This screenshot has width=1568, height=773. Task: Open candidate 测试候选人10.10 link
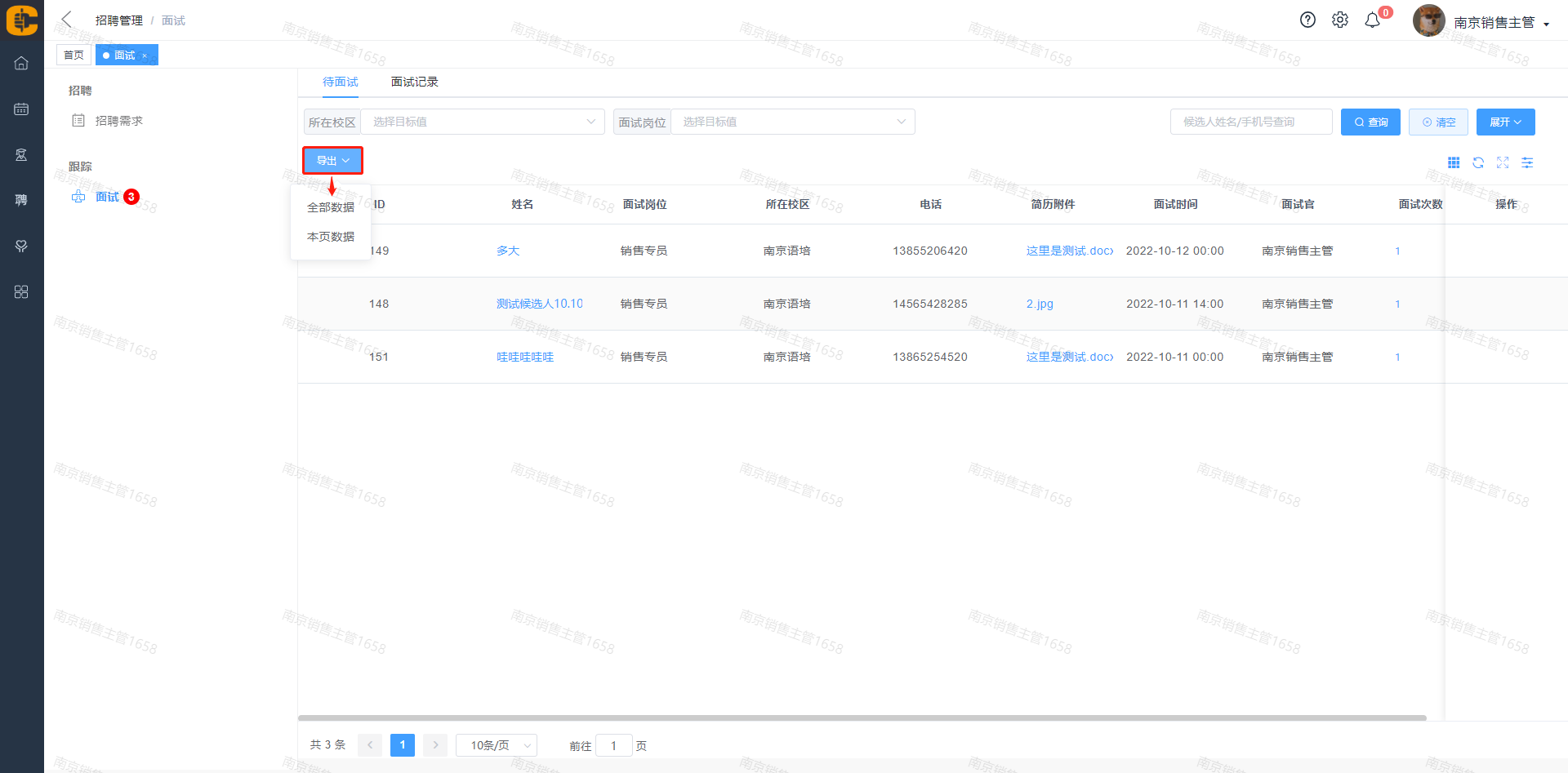tap(539, 304)
